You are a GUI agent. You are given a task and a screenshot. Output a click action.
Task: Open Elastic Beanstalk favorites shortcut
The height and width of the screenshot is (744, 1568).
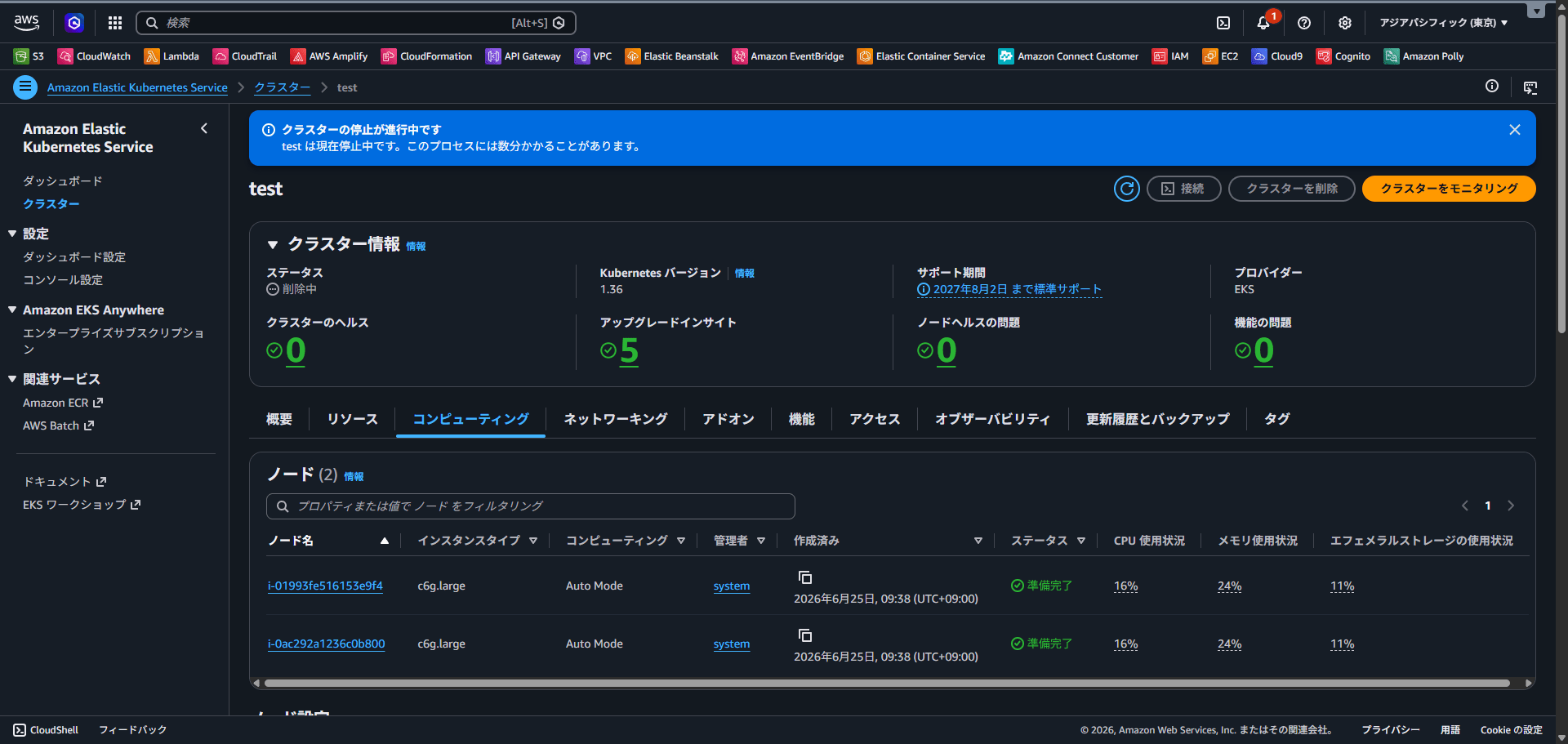672,56
